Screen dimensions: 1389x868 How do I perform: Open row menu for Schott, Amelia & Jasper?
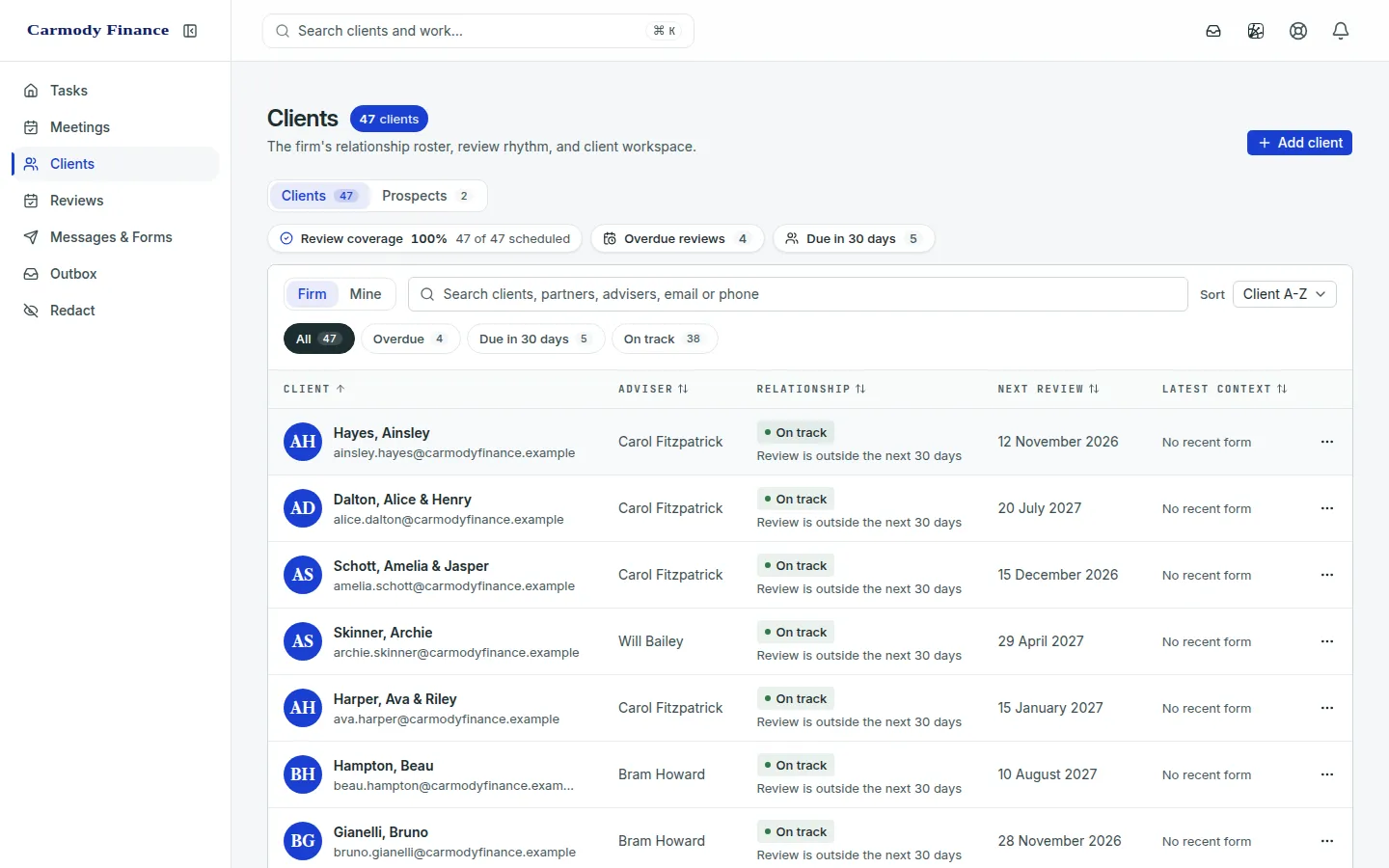pyautogui.click(x=1327, y=575)
